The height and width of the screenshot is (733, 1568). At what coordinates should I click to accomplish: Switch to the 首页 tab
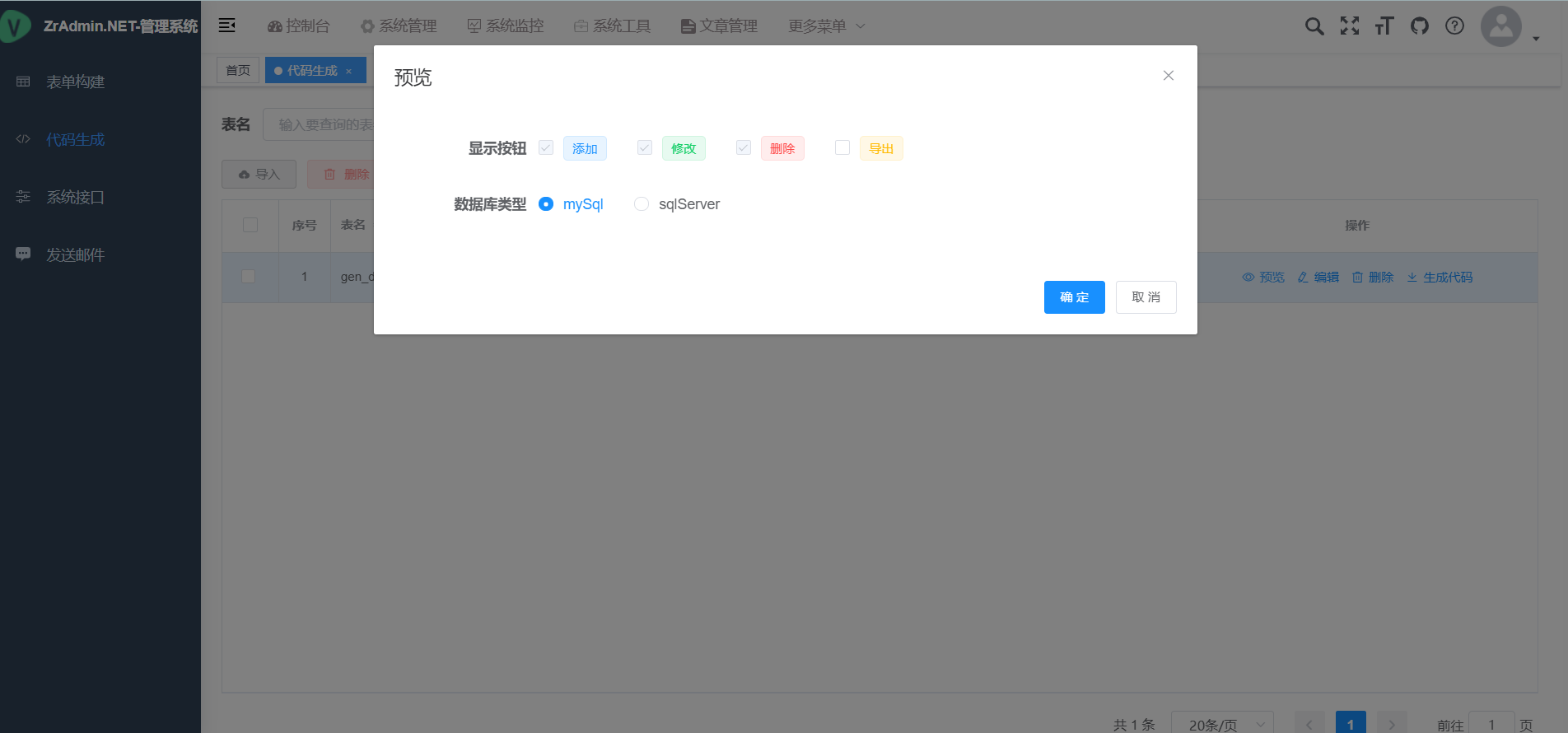(x=238, y=71)
